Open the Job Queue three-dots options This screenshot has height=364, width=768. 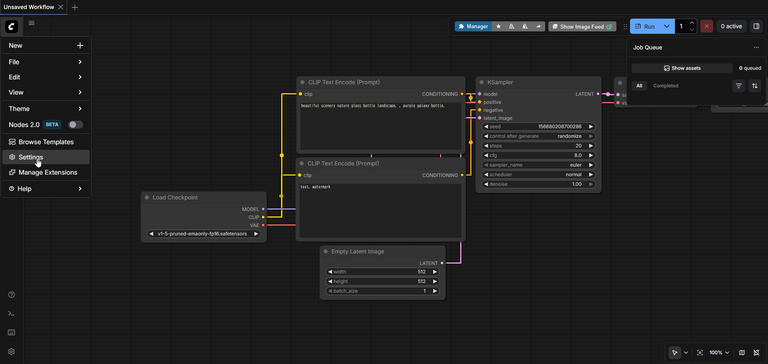click(756, 48)
